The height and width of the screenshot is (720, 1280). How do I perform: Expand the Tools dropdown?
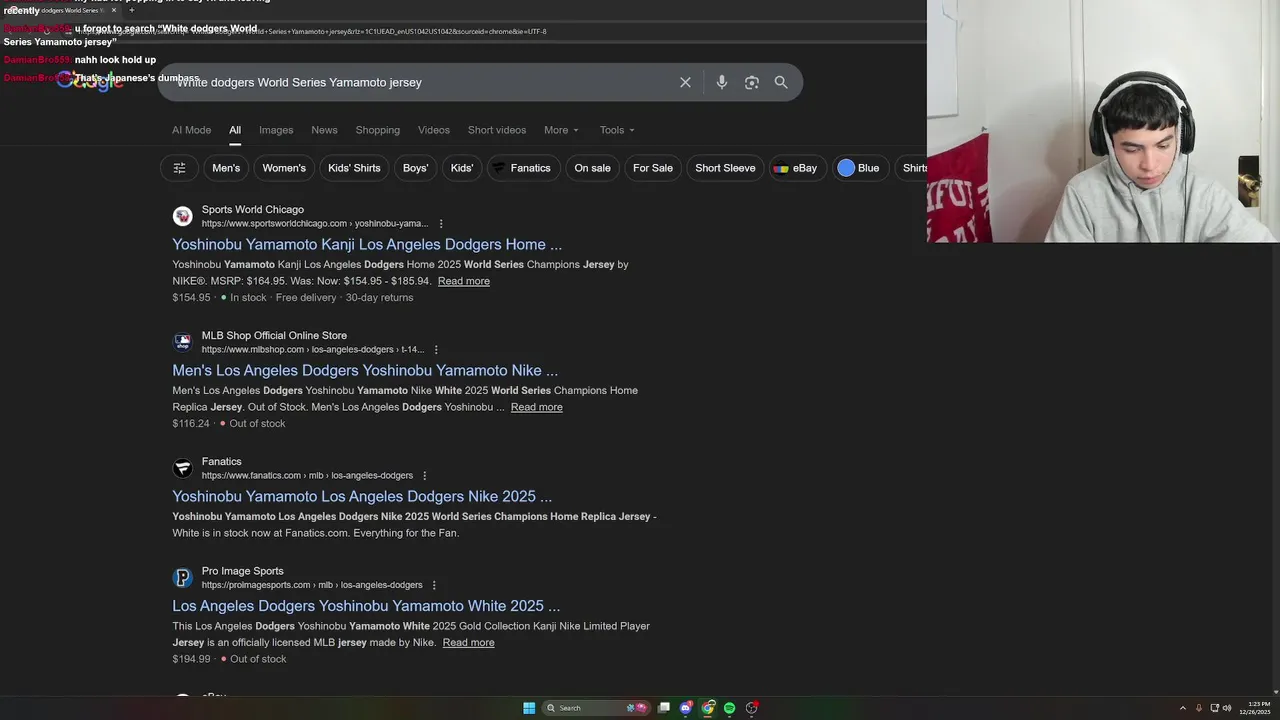[617, 130]
